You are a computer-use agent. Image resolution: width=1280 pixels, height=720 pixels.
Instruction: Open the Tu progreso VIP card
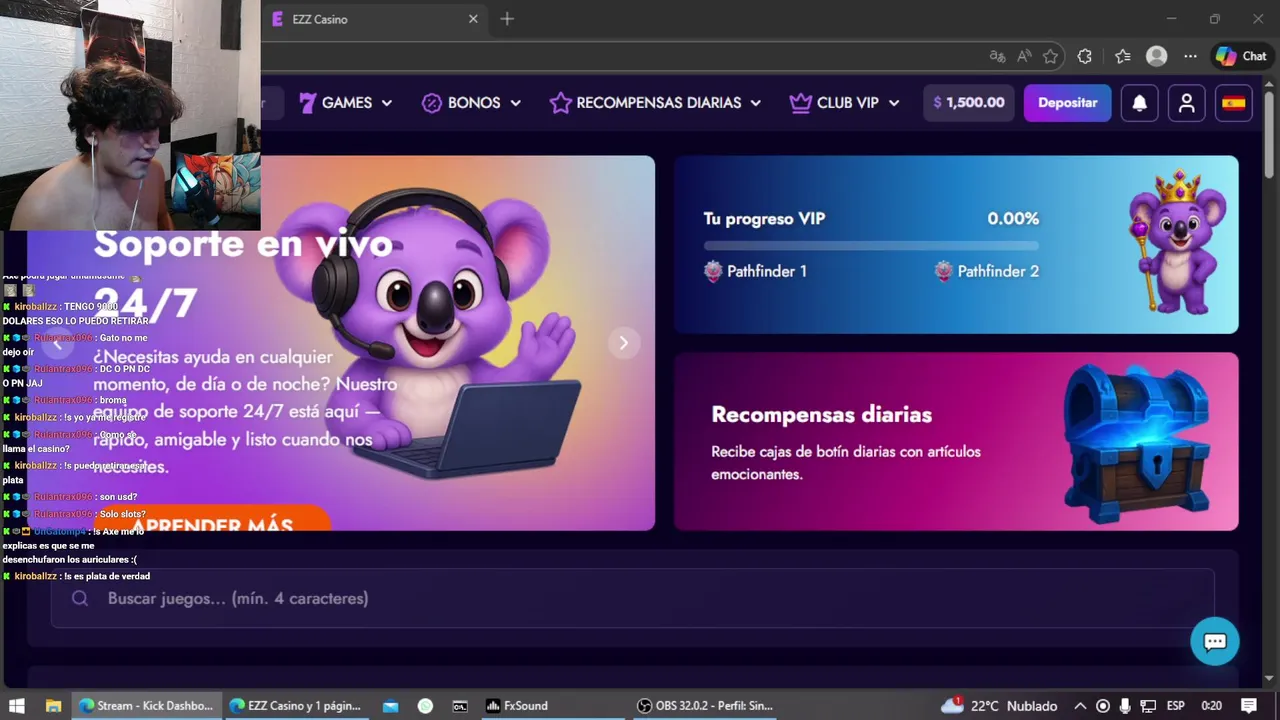(x=956, y=244)
